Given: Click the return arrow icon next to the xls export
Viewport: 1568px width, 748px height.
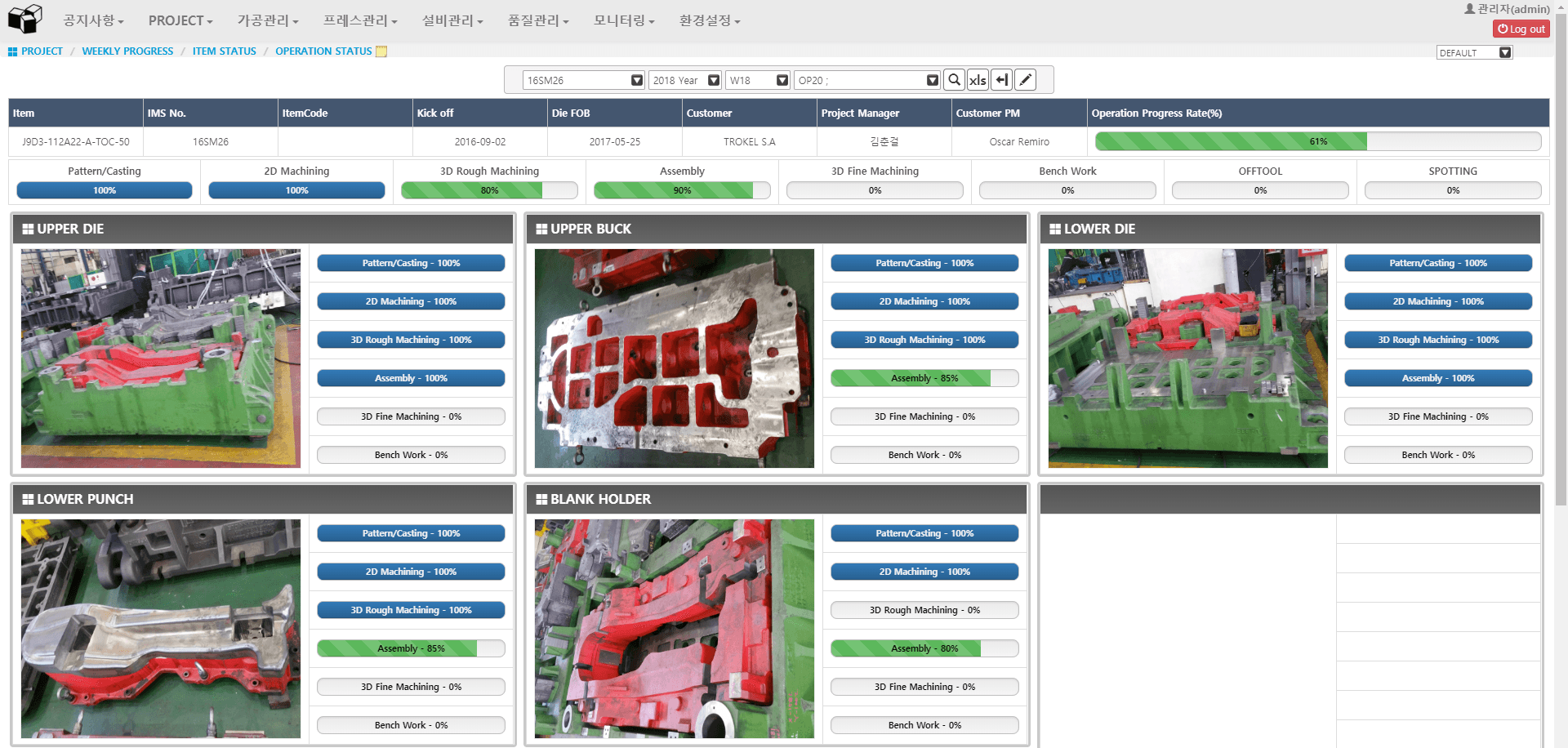Looking at the screenshot, I should pyautogui.click(x=1001, y=79).
